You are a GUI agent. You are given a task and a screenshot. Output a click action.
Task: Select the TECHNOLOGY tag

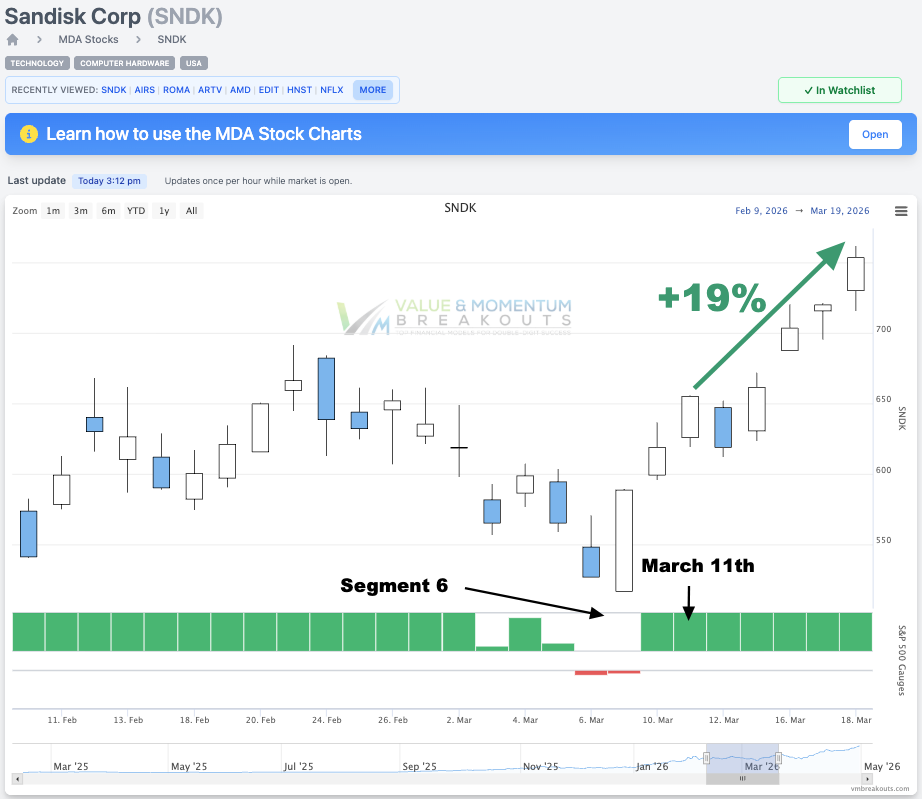(37, 63)
